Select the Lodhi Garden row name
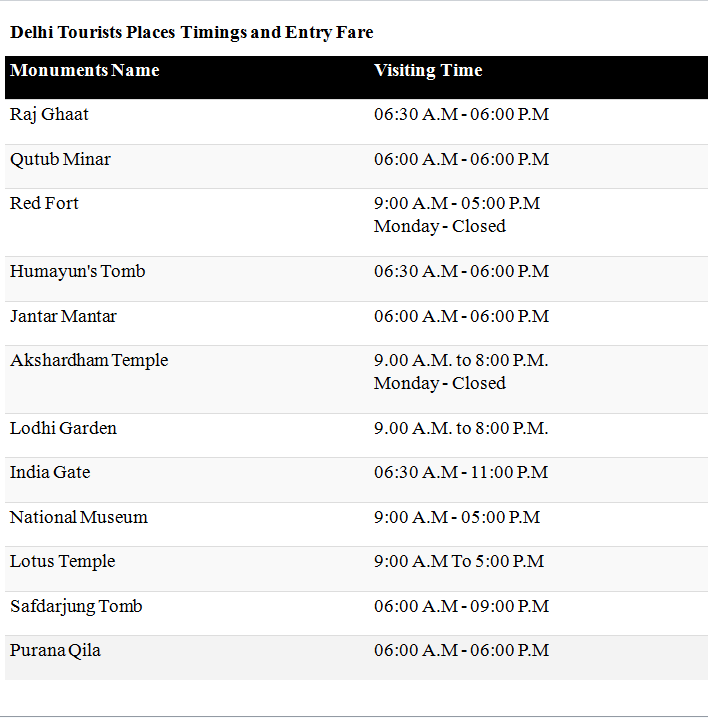The width and height of the screenshot is (708, 718). coord(63,429)
